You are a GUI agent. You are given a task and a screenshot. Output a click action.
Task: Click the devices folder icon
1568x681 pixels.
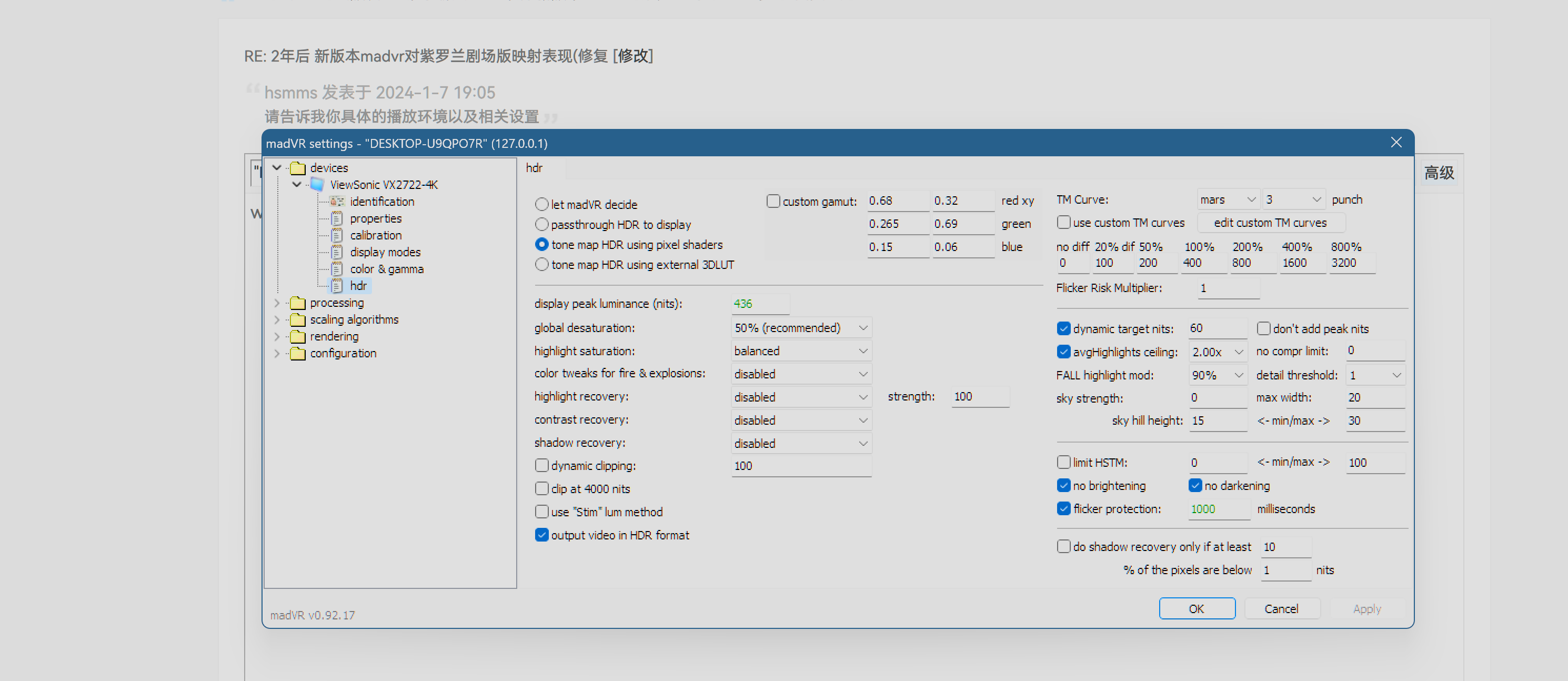click(298, 167)
